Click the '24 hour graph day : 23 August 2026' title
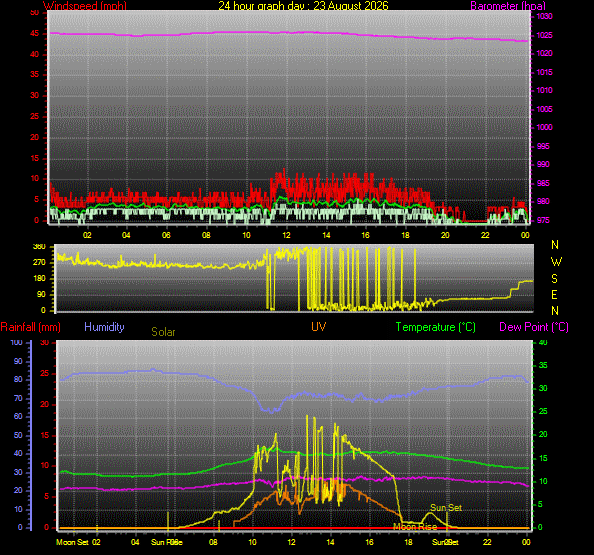 pyautogui.click(x=303, y=6)
